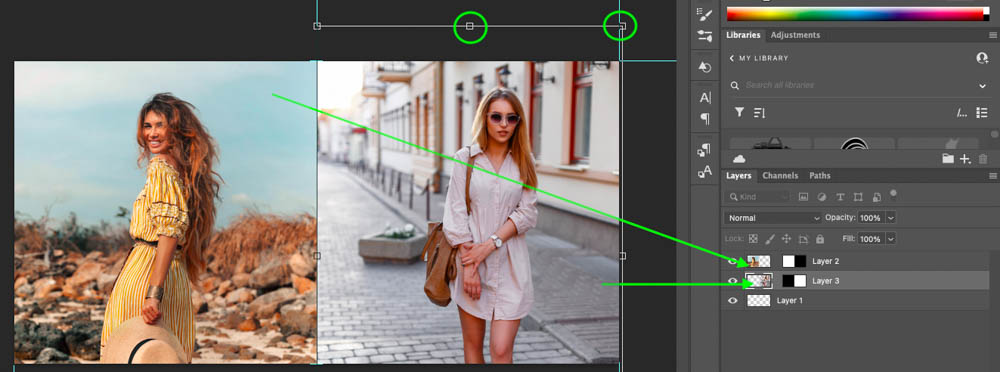This screenshot has width=1000, height=372.
Task: Expand the library search options chevron
Action: coord(982,86)
